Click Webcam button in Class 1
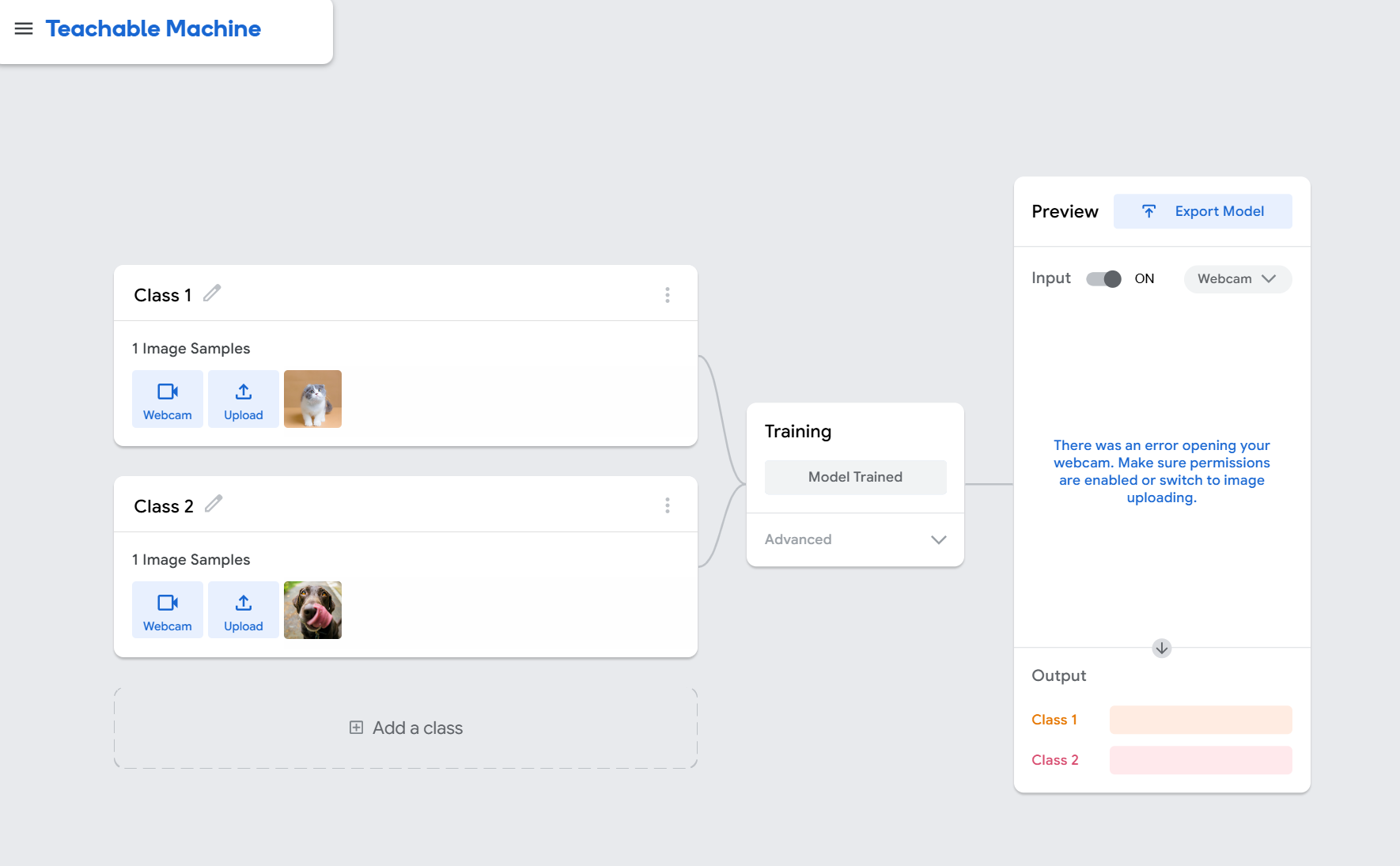 coord(168,399)
